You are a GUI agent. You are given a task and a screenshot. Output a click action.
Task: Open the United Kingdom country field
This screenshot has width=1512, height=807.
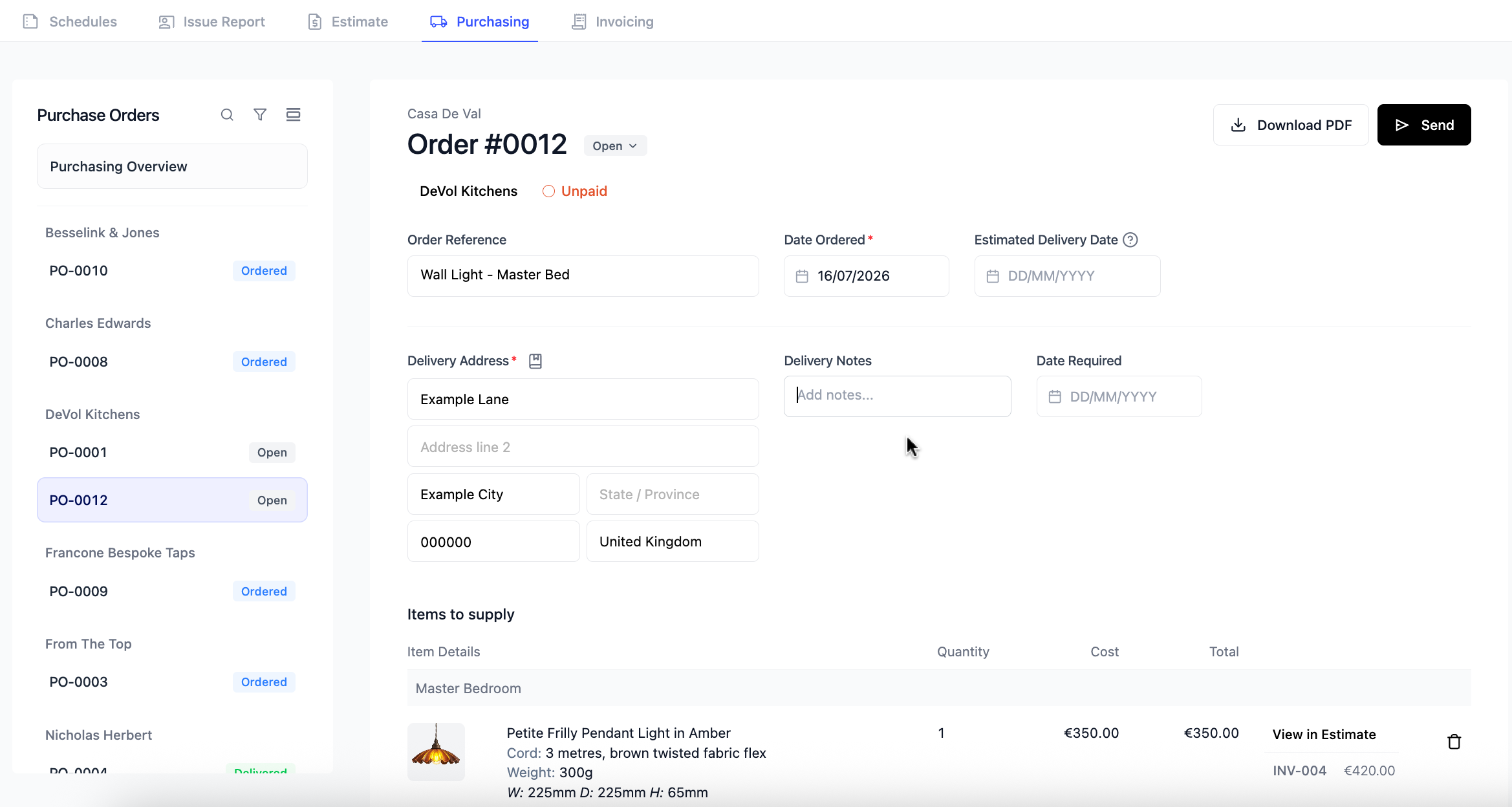(x=673, y=542)
